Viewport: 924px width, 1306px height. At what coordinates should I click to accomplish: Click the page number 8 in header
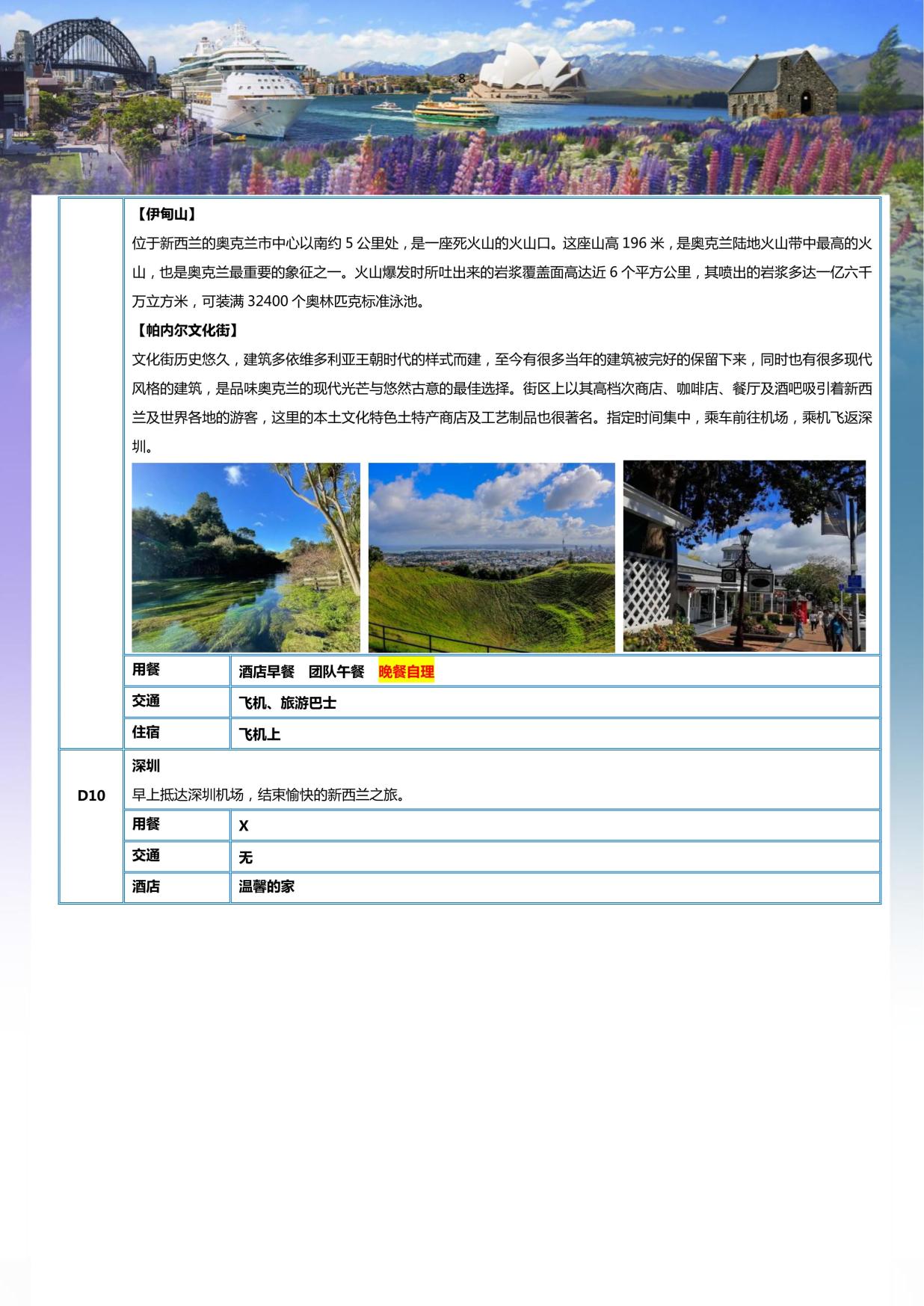click(x=461, y=78)
